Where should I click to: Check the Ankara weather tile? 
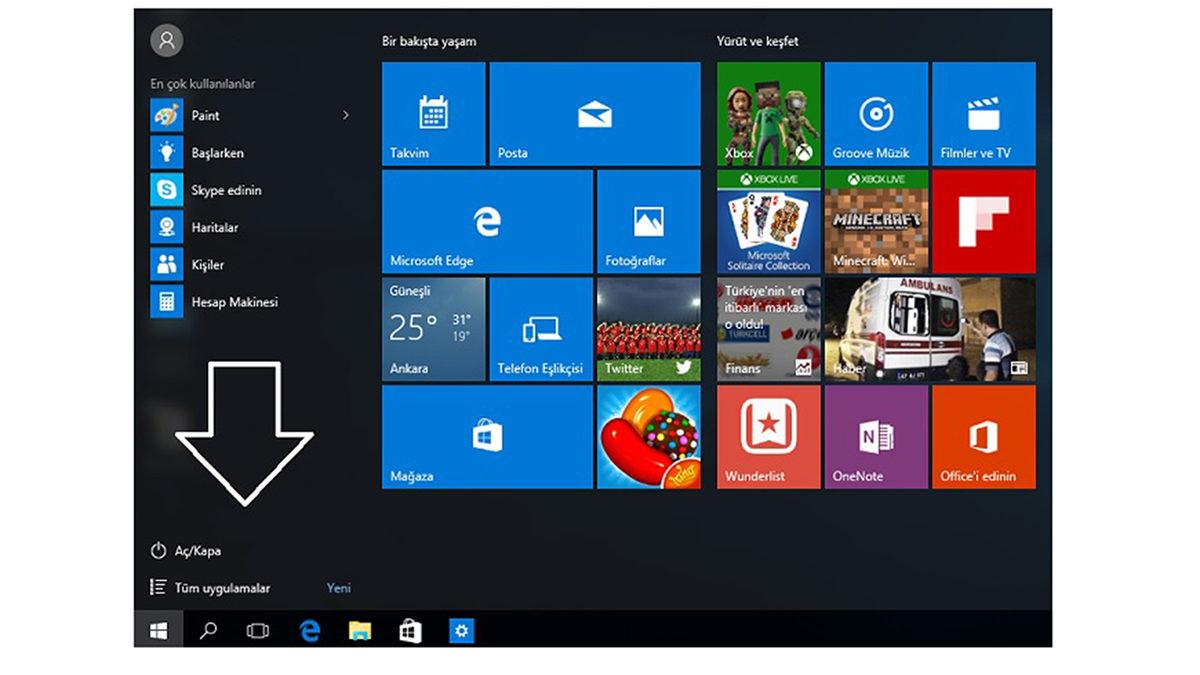click(x=431, y=330)
